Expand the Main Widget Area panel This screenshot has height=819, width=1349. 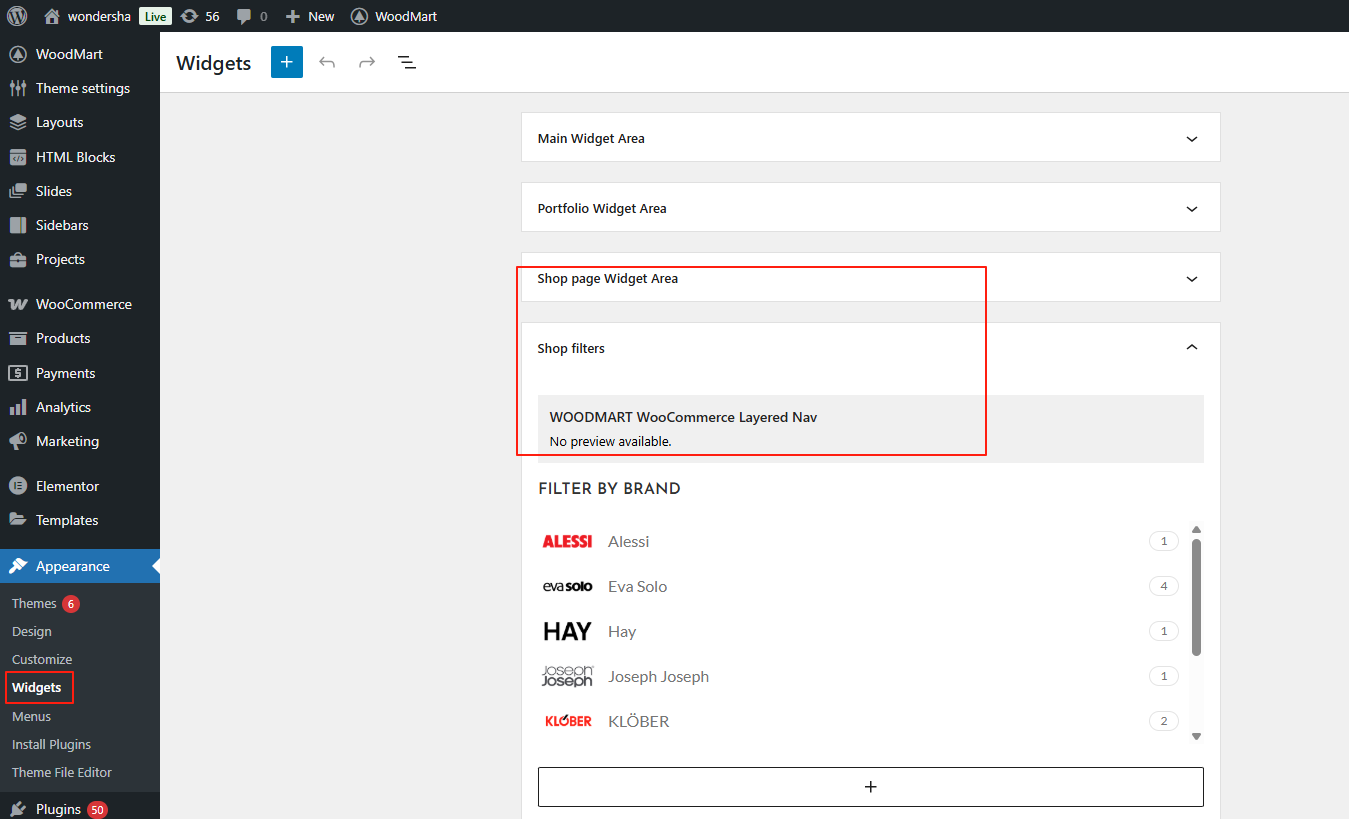pos(1191,139)
